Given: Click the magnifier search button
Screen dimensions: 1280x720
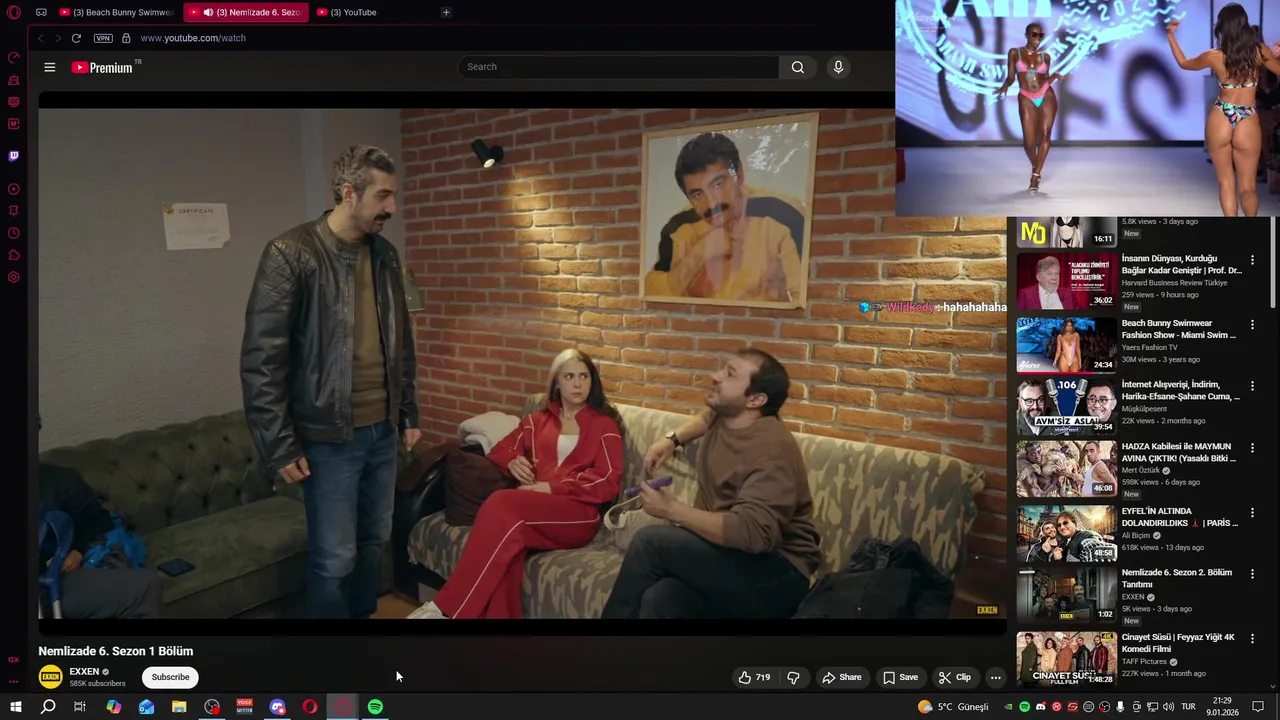Looking at the screenshot, I should click(x=797, y=67).
